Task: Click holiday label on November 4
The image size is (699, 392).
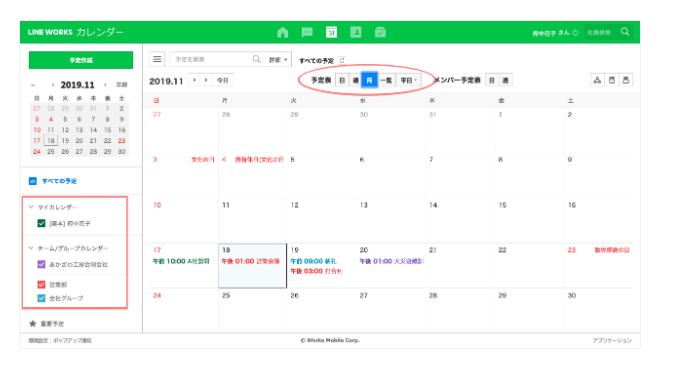Action: tap(259, 160)
